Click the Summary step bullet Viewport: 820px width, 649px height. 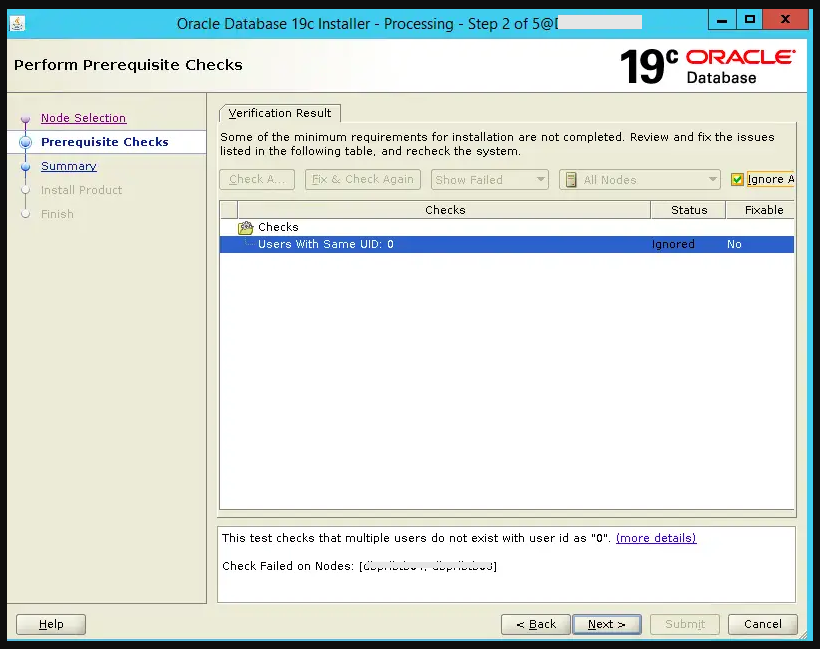[25, 167]
